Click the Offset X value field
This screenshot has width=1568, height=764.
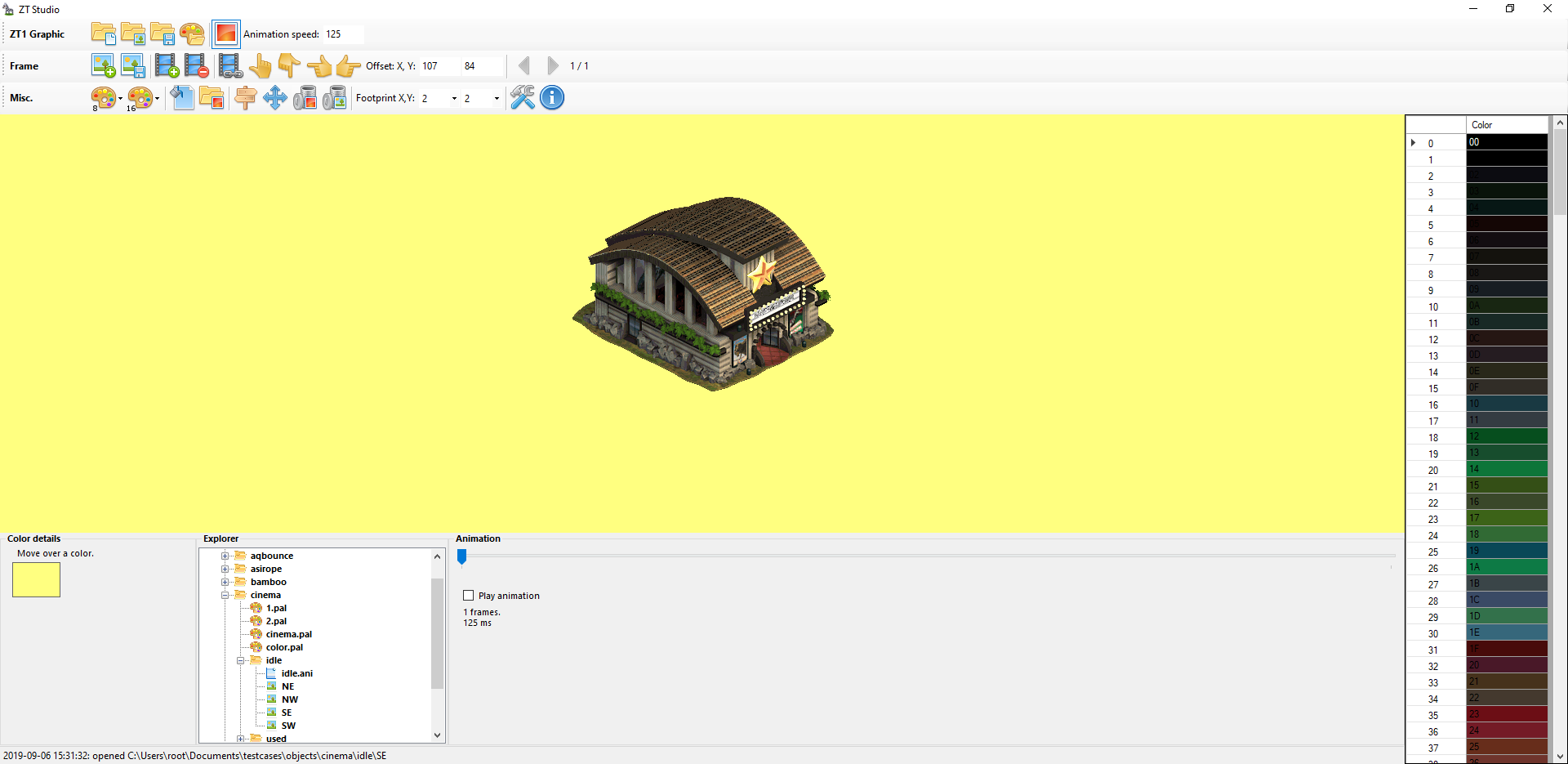pos(439,65)
